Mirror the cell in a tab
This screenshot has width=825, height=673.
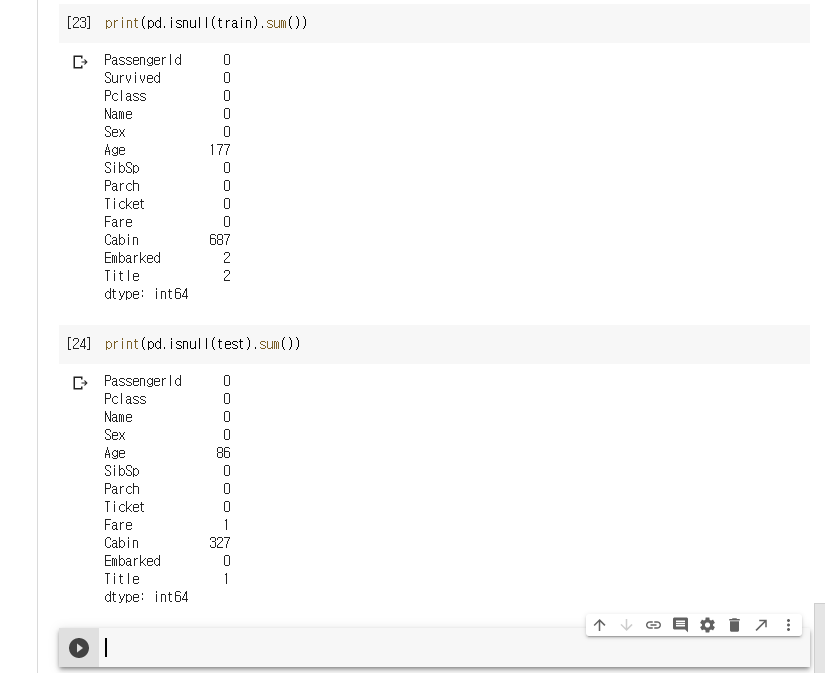(761, 625)
